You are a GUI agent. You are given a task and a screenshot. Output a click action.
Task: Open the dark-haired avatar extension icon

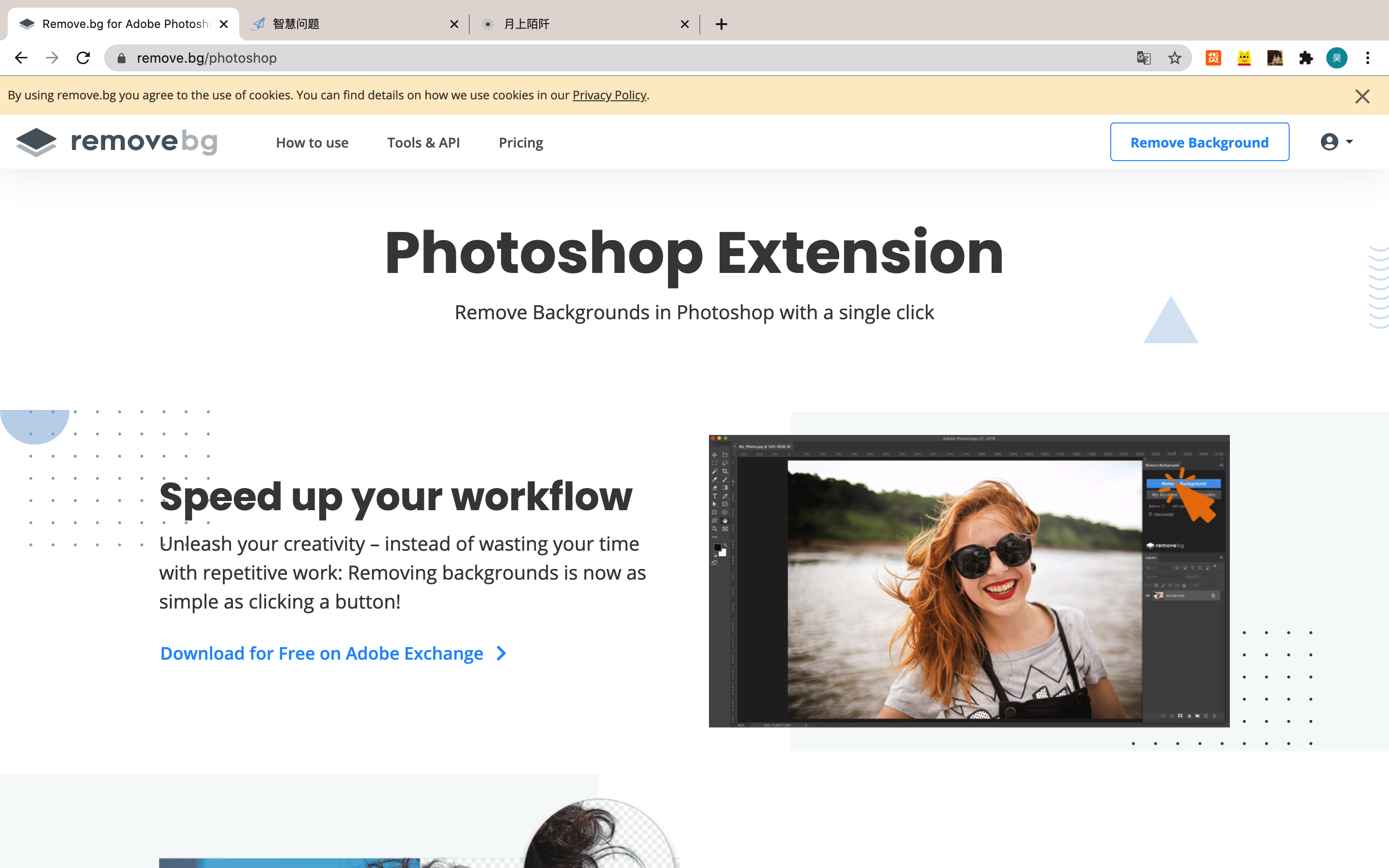pyautogui.click(x=1275, y=58)
